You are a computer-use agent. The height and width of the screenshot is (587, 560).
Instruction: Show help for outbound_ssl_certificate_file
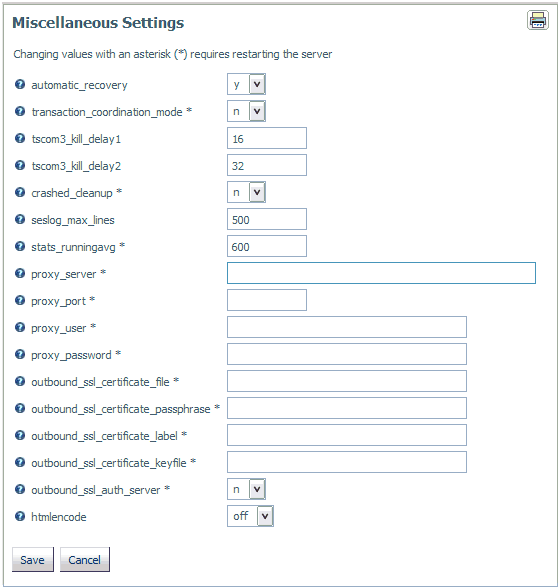[20, 381]
